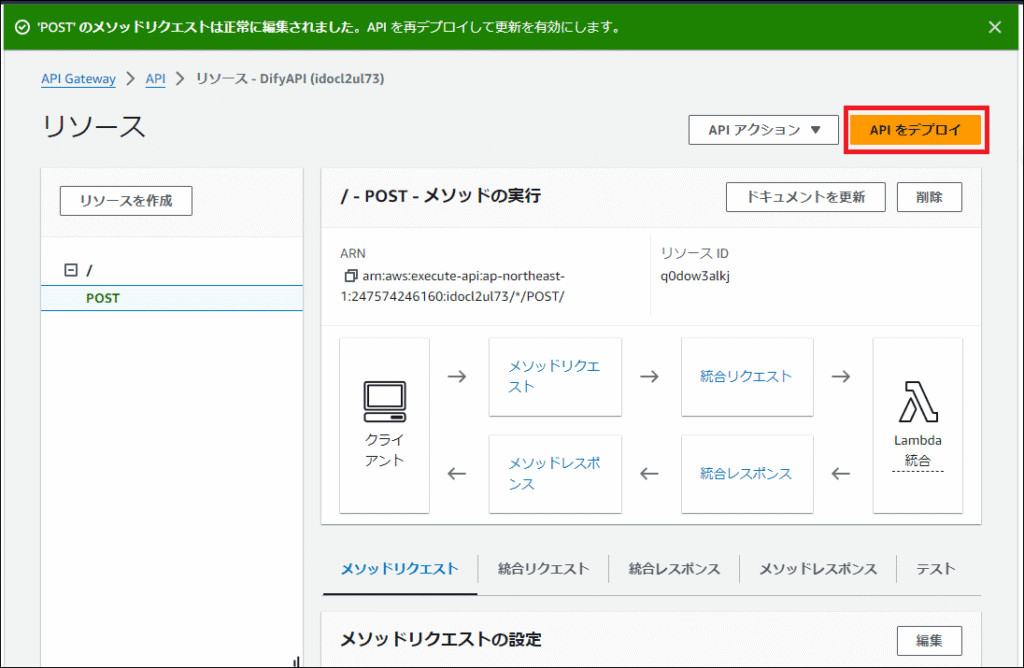Click the Lambda integration icon

pos(917,401)
